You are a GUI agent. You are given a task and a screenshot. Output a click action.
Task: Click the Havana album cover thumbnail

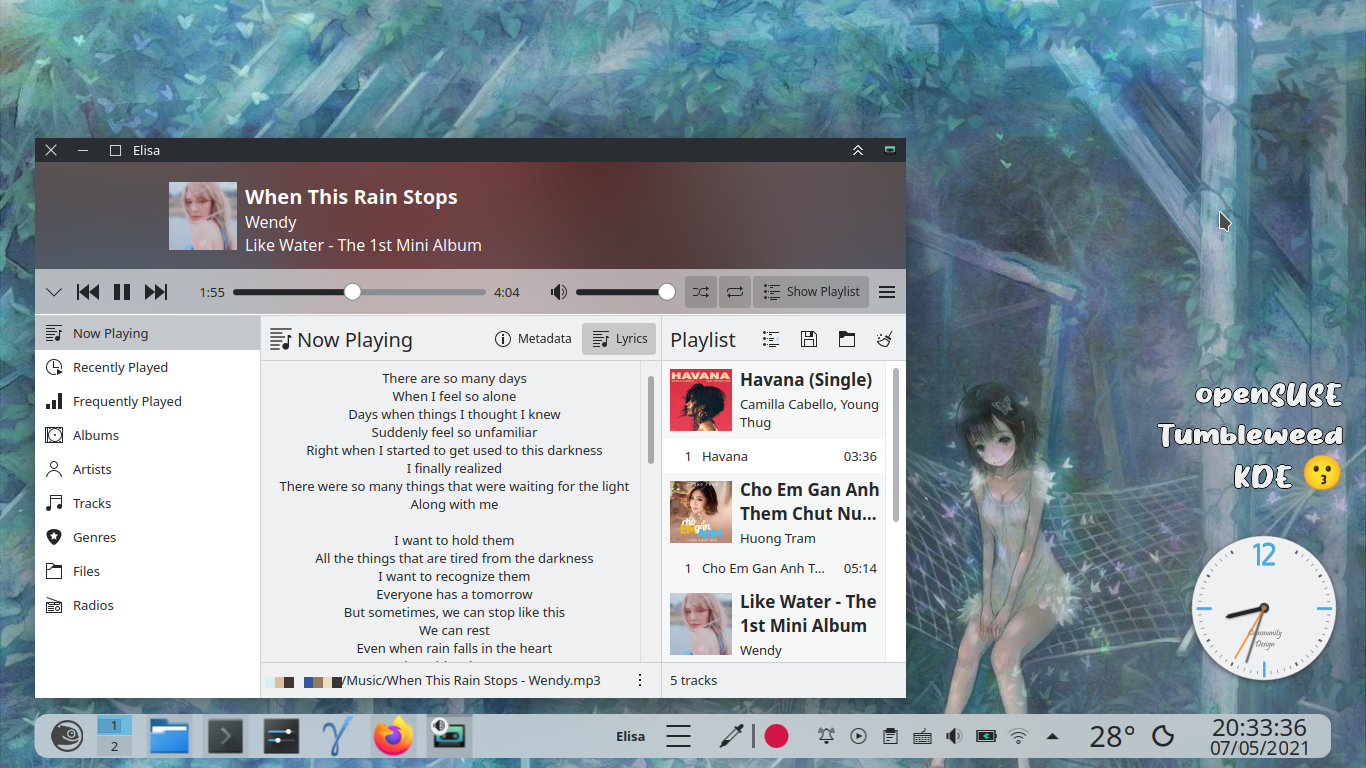click(x=701, y=400)
